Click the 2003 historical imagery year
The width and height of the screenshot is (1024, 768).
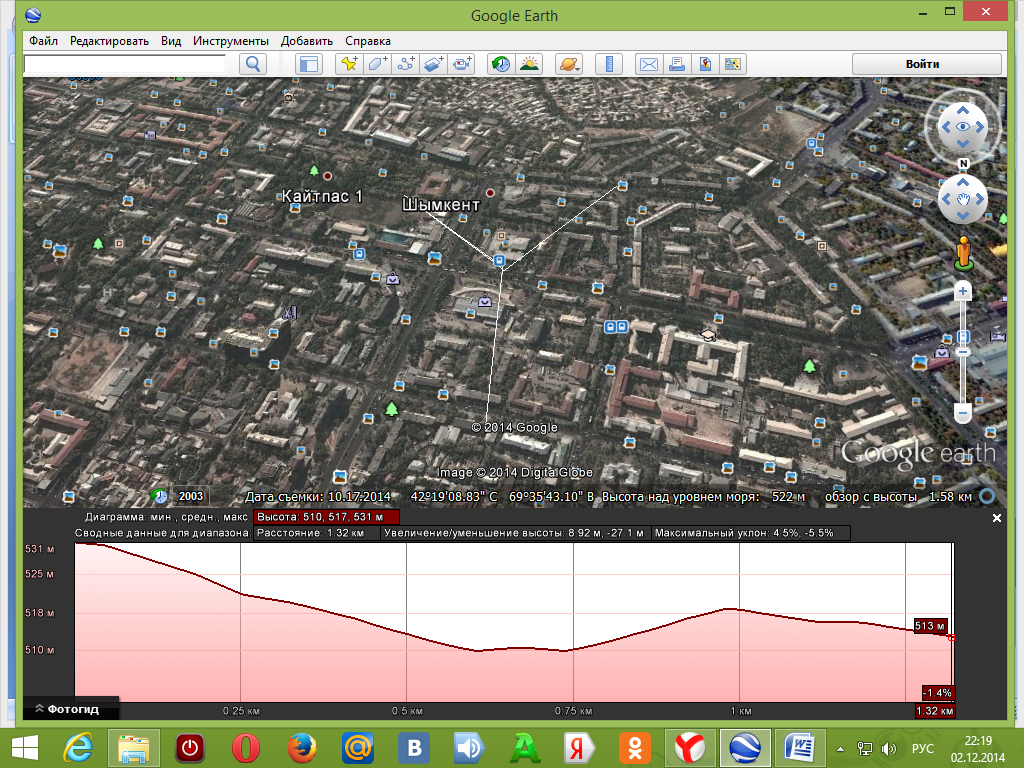click(x=191, y=496)
